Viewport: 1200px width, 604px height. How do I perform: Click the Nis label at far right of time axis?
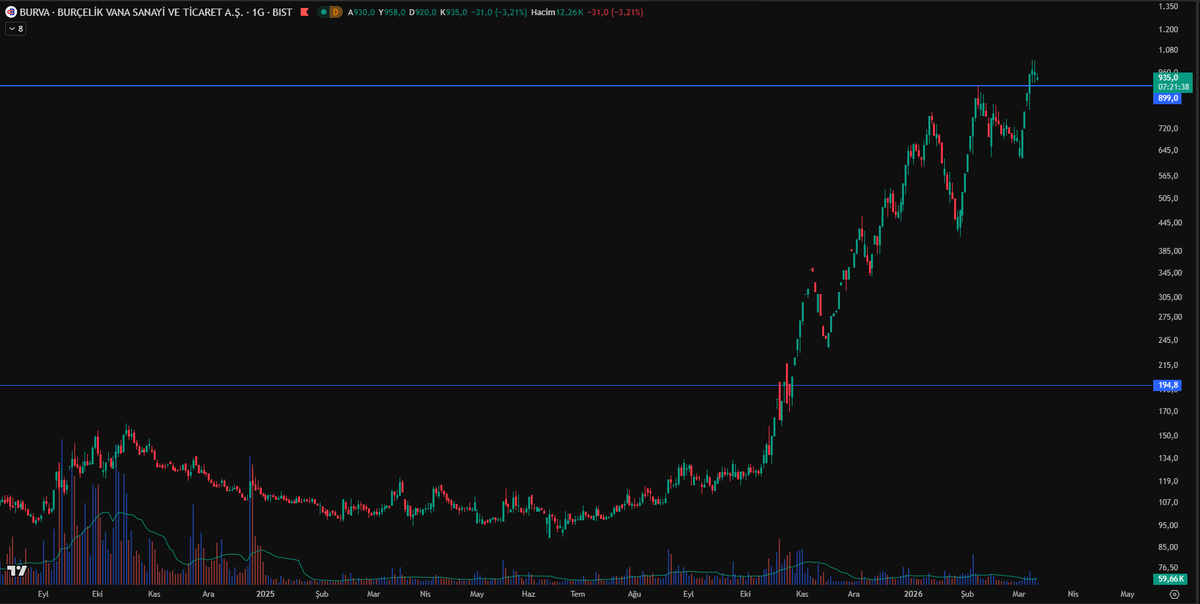pos(1073,593)
